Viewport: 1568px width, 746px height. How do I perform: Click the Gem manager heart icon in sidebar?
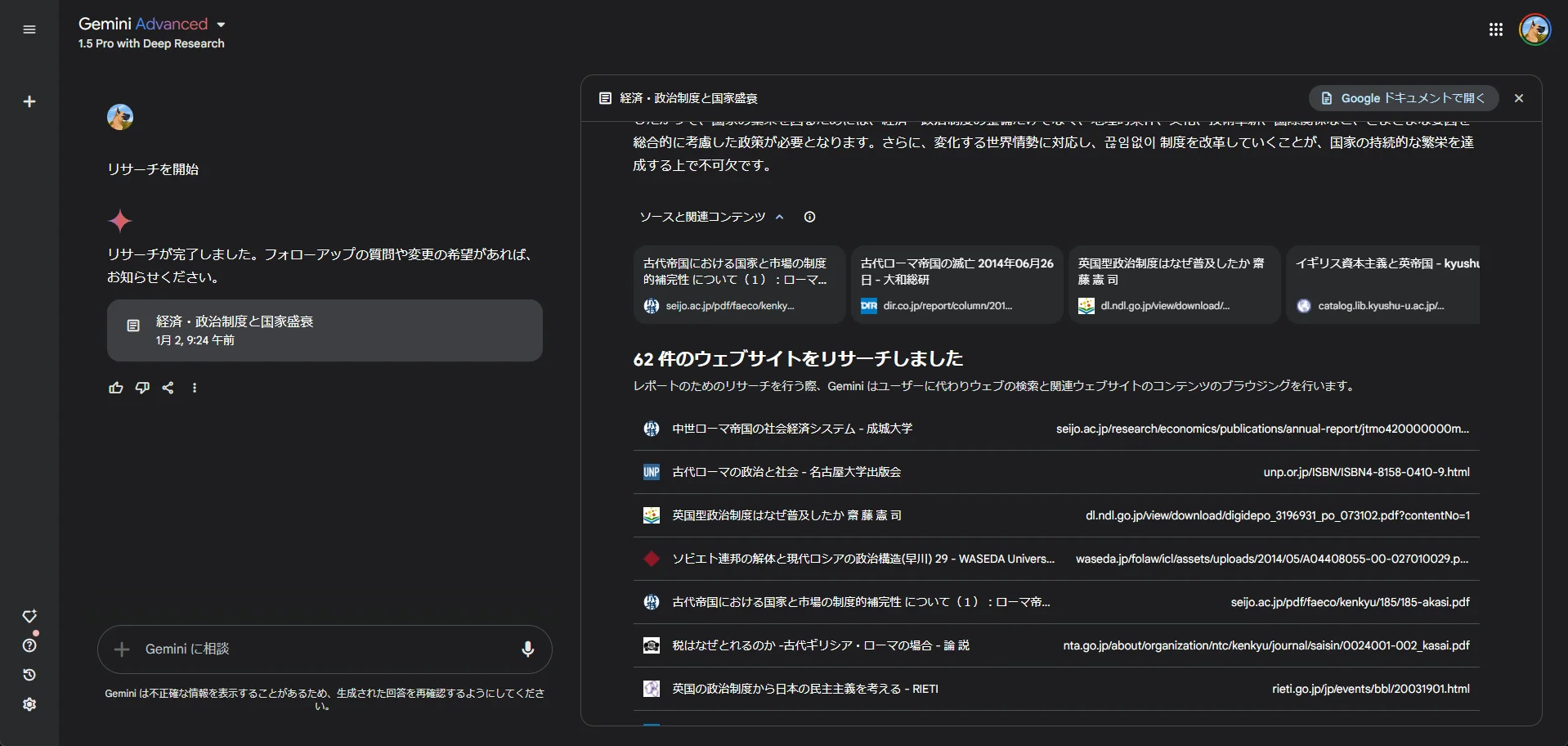(29, 616)
